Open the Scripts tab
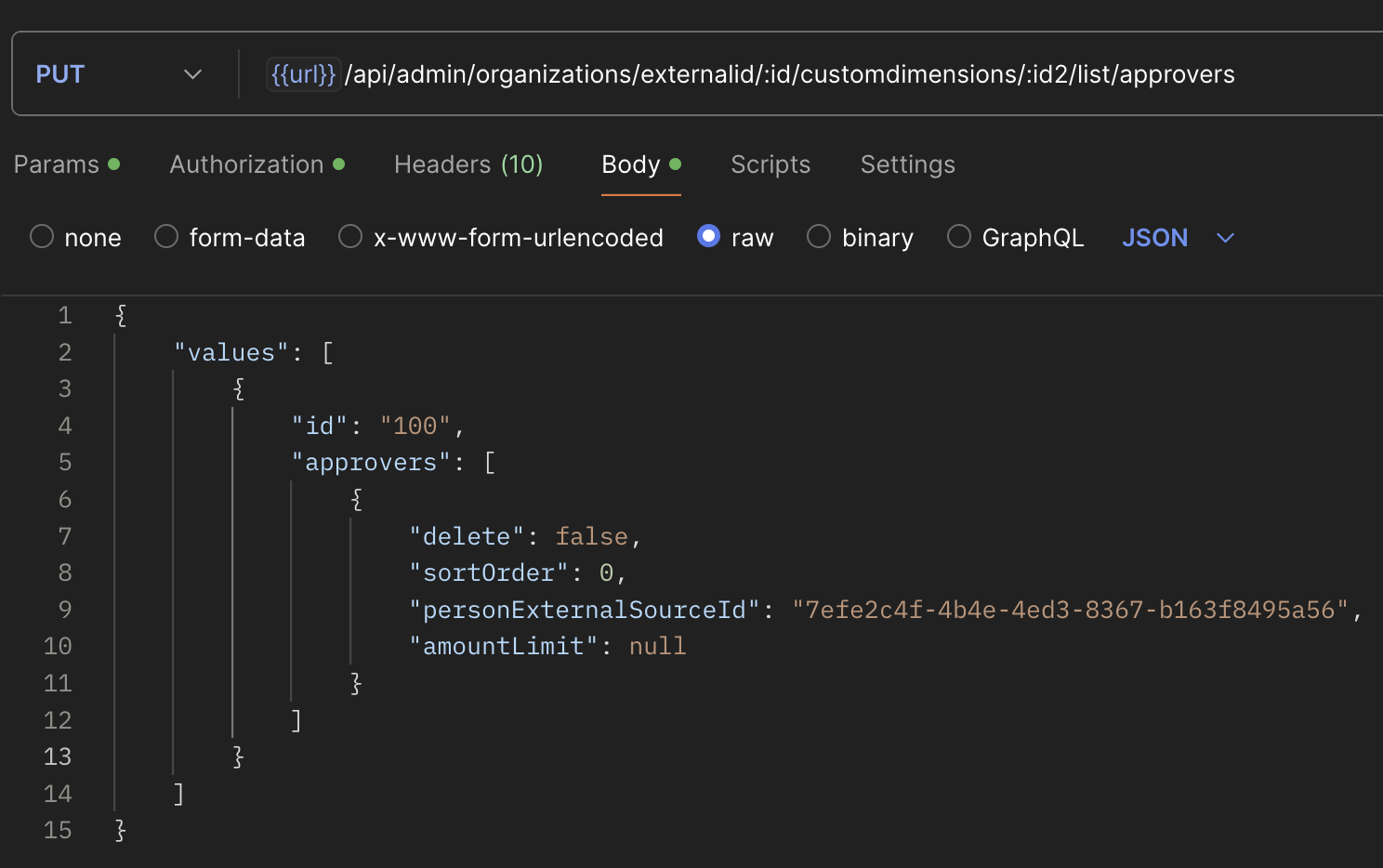The image size is (1383, 868). (x=771, y=164)
